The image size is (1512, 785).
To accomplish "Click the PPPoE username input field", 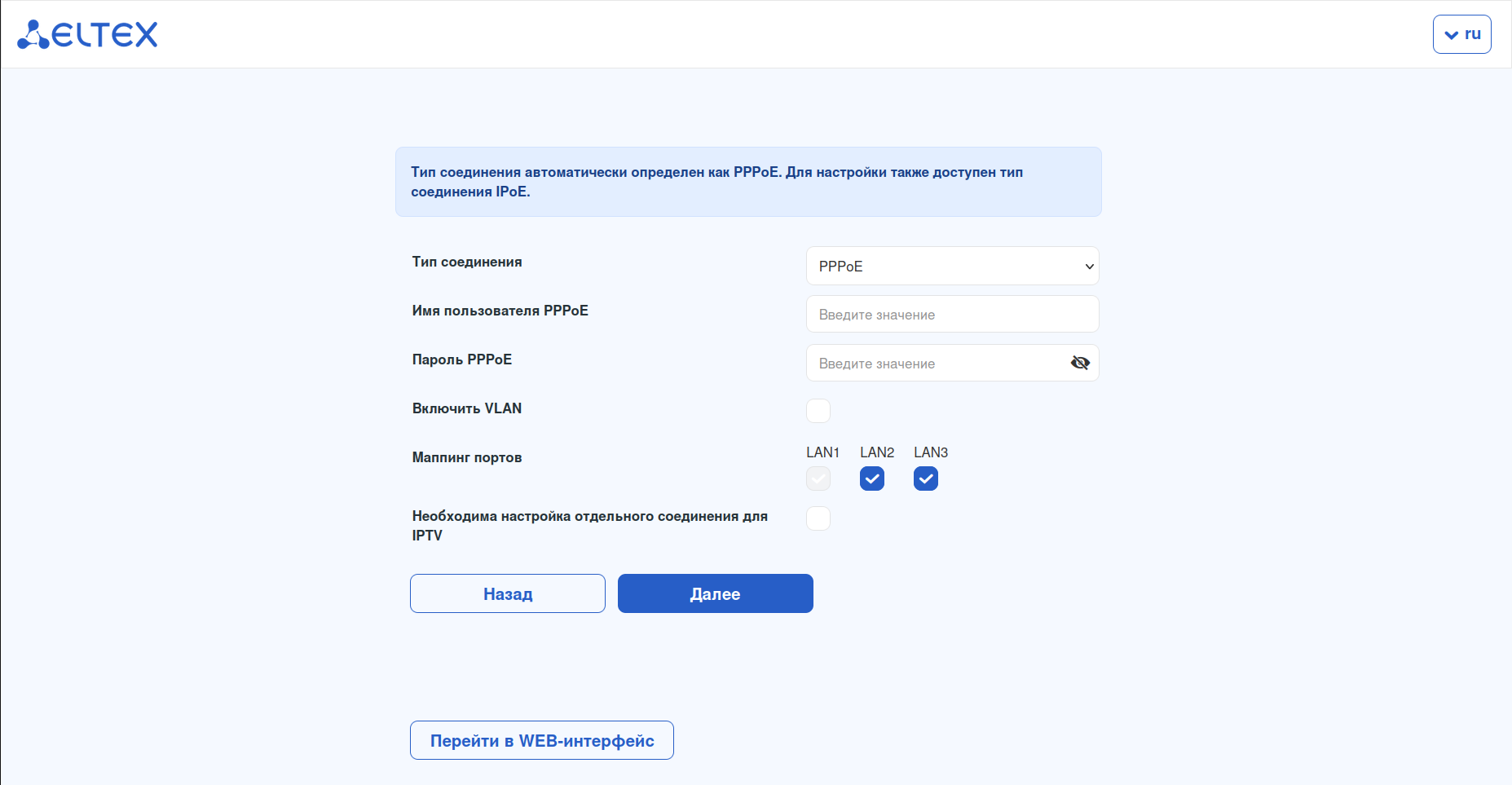I will [x=952, y=315].
